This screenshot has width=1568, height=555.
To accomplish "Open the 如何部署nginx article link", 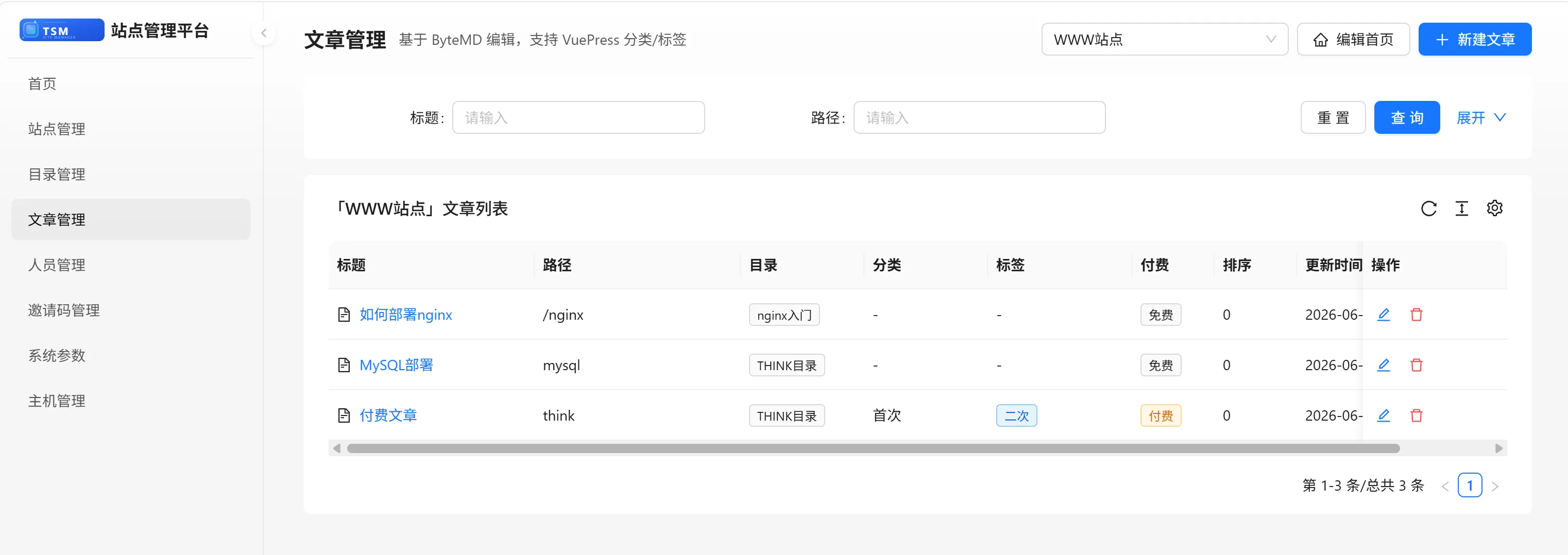I will [x=405, y=315].
